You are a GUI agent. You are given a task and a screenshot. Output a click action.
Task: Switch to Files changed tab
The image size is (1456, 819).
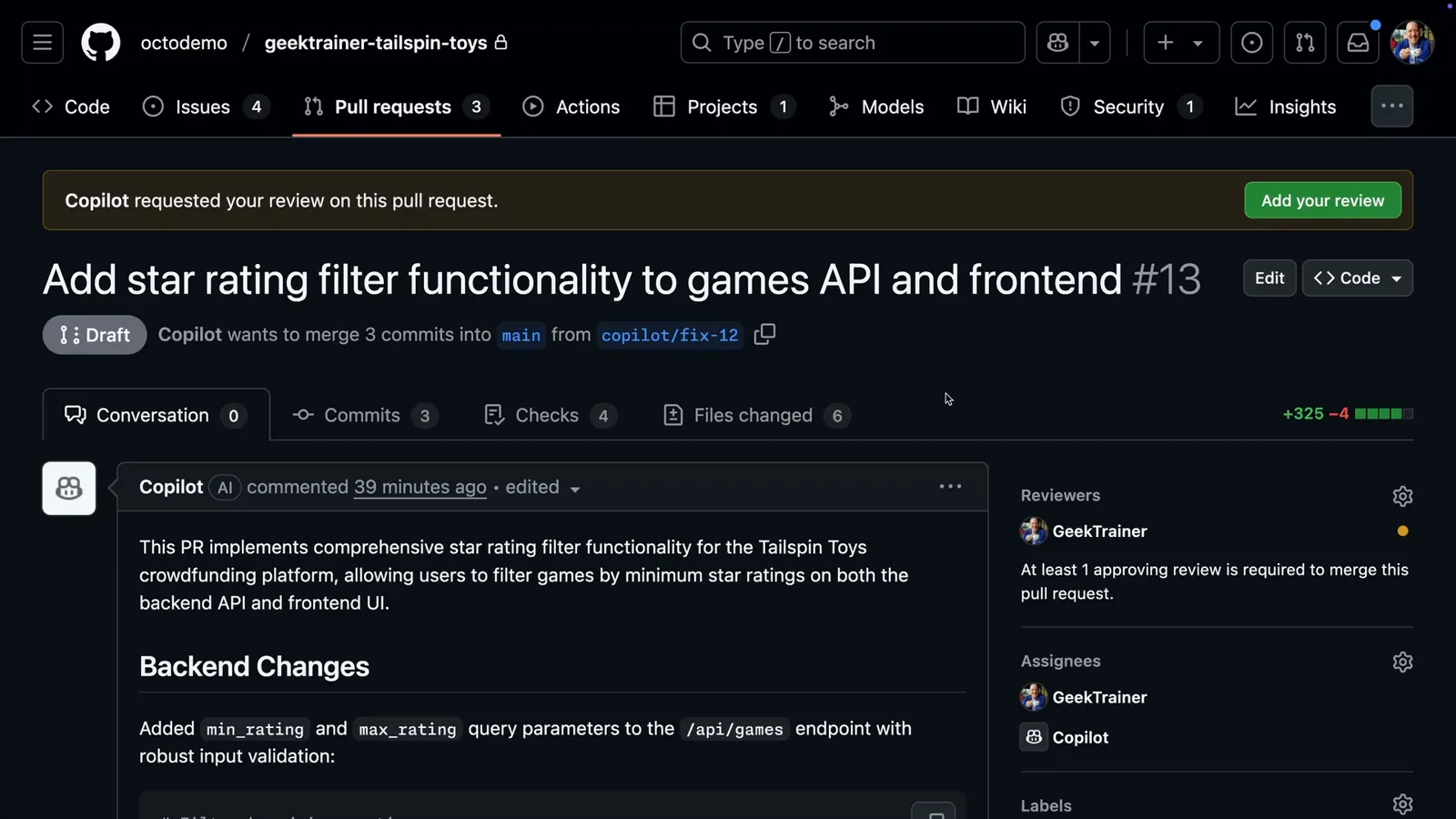(757, 415)
